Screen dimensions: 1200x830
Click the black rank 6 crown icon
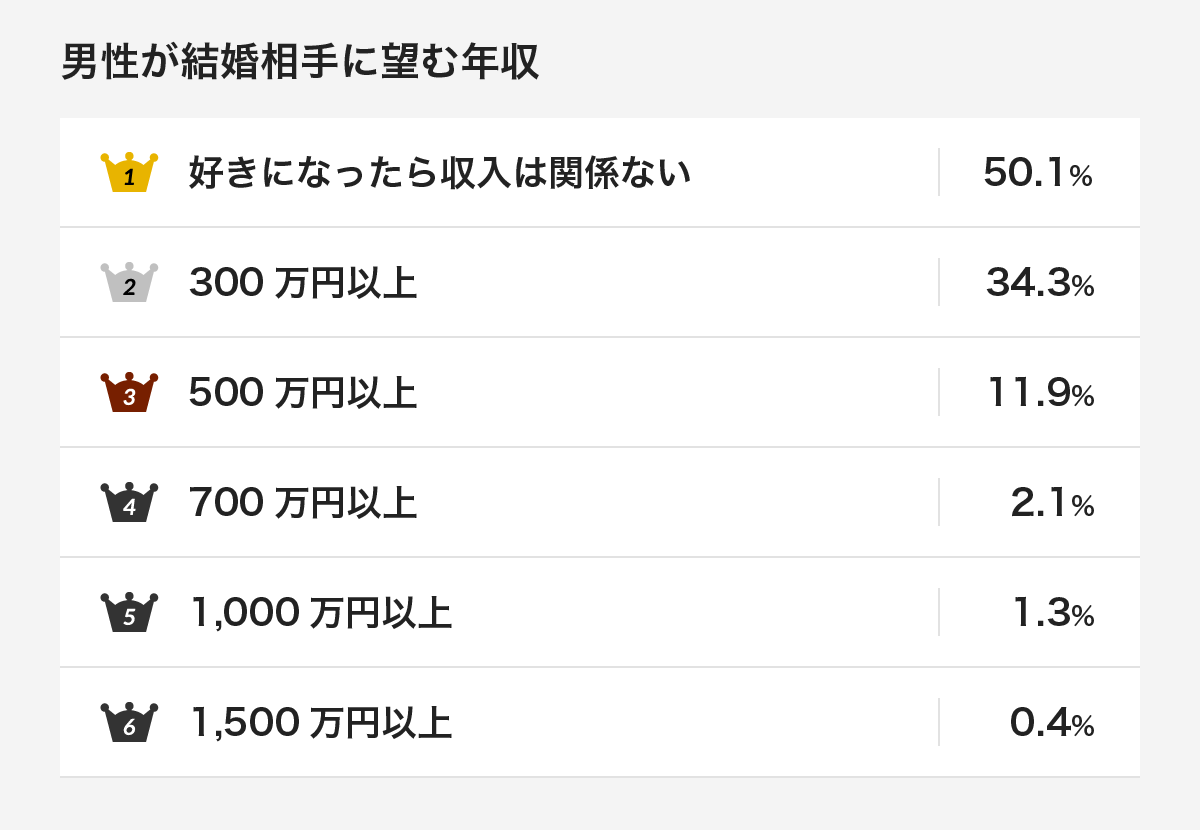[x=129, y=723]
